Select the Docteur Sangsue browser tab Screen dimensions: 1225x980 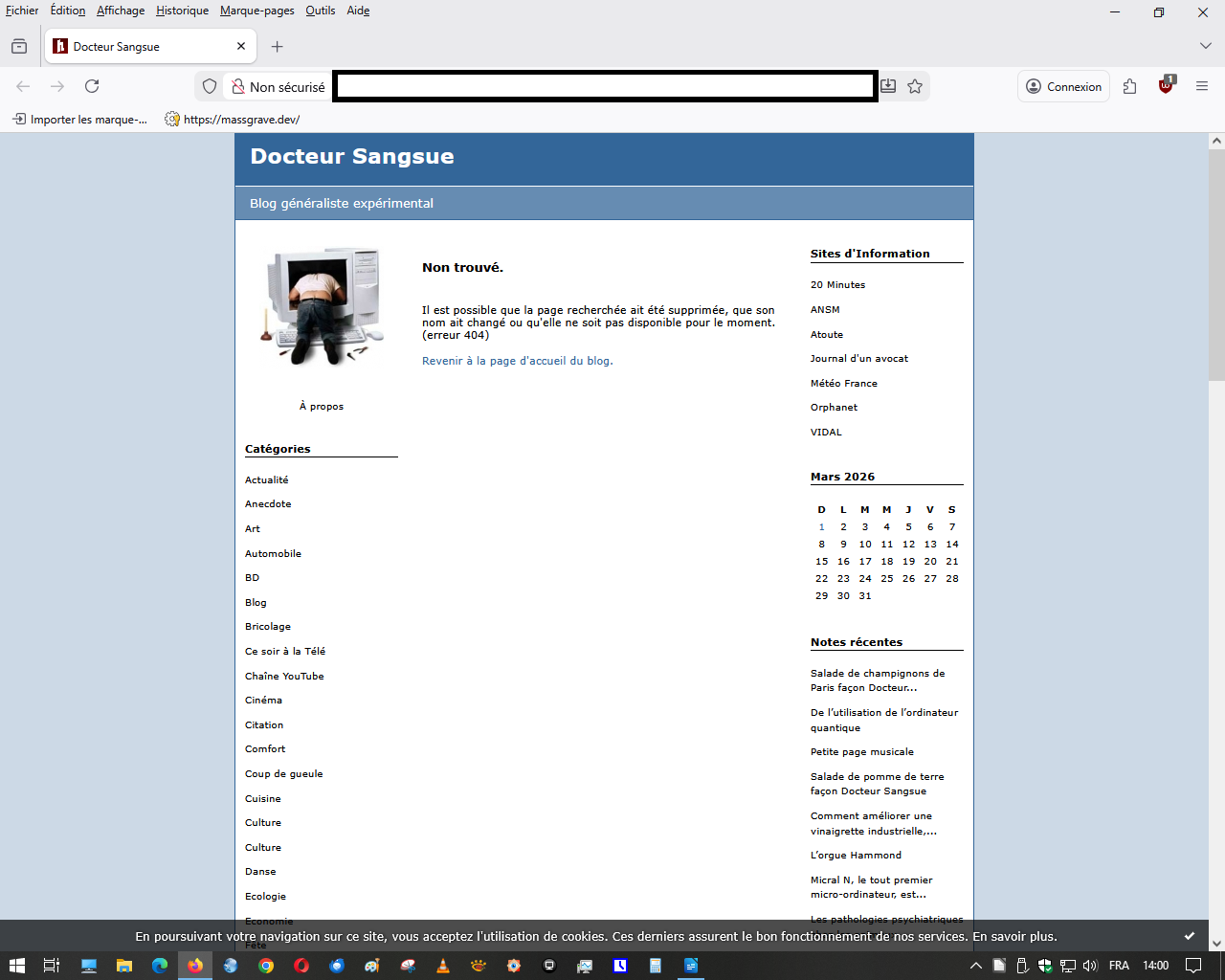pyautogui.click(x=150, y=46)
